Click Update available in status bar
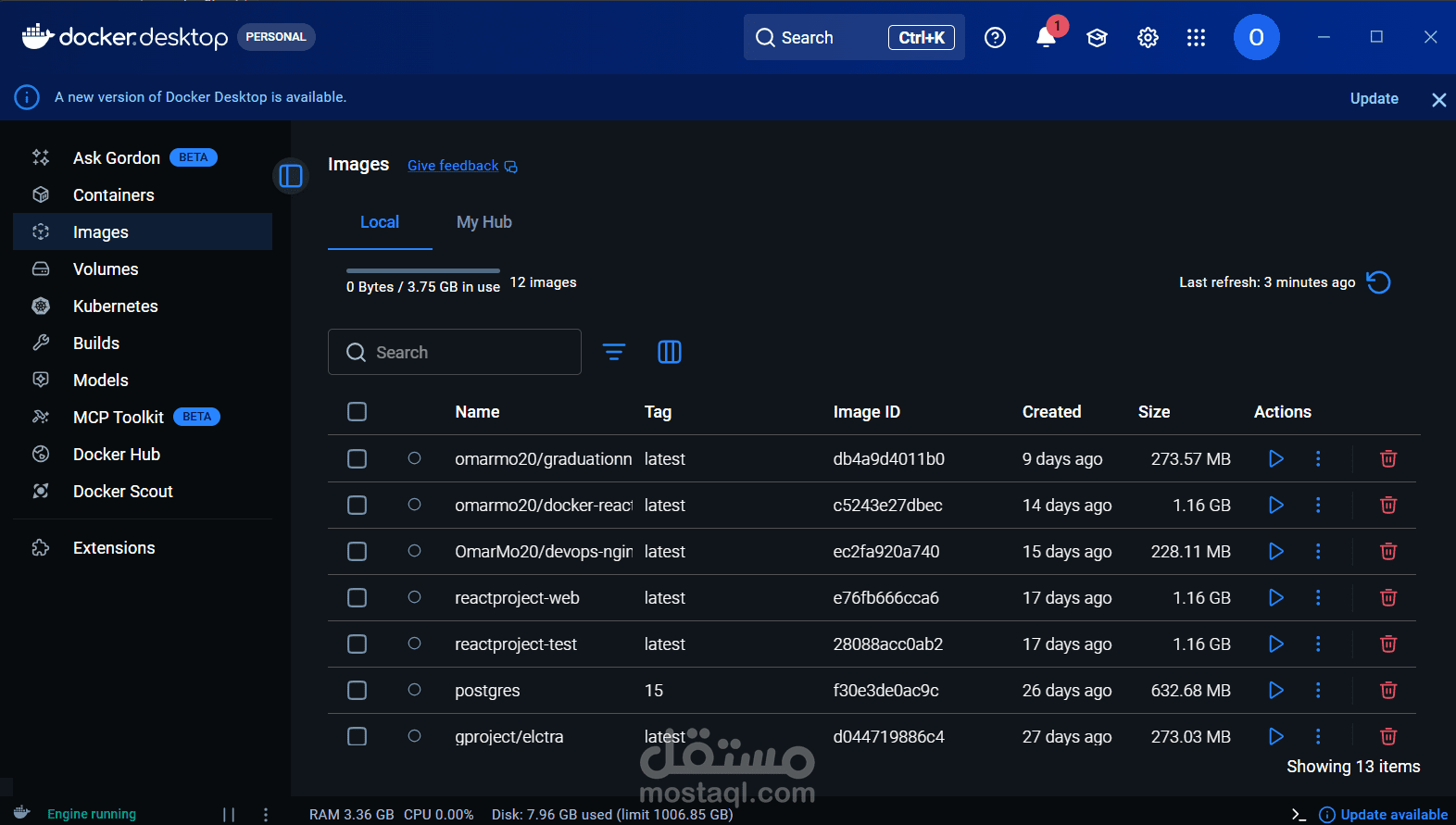Image resolution: width=1456 pixels, height=825 pixels. click(1384, 815)
